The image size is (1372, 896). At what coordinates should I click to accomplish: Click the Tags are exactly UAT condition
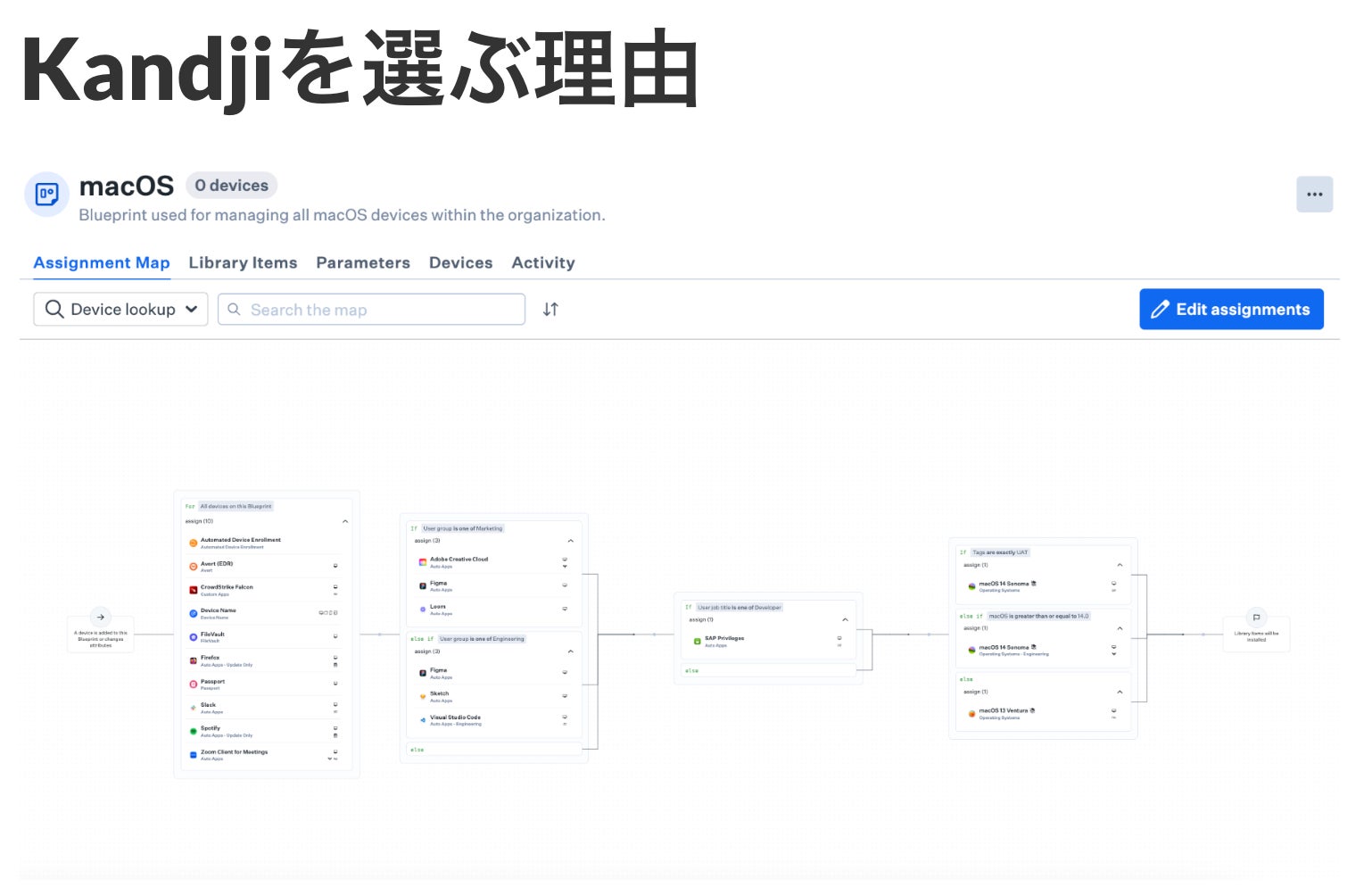(x=1000, y=552)
